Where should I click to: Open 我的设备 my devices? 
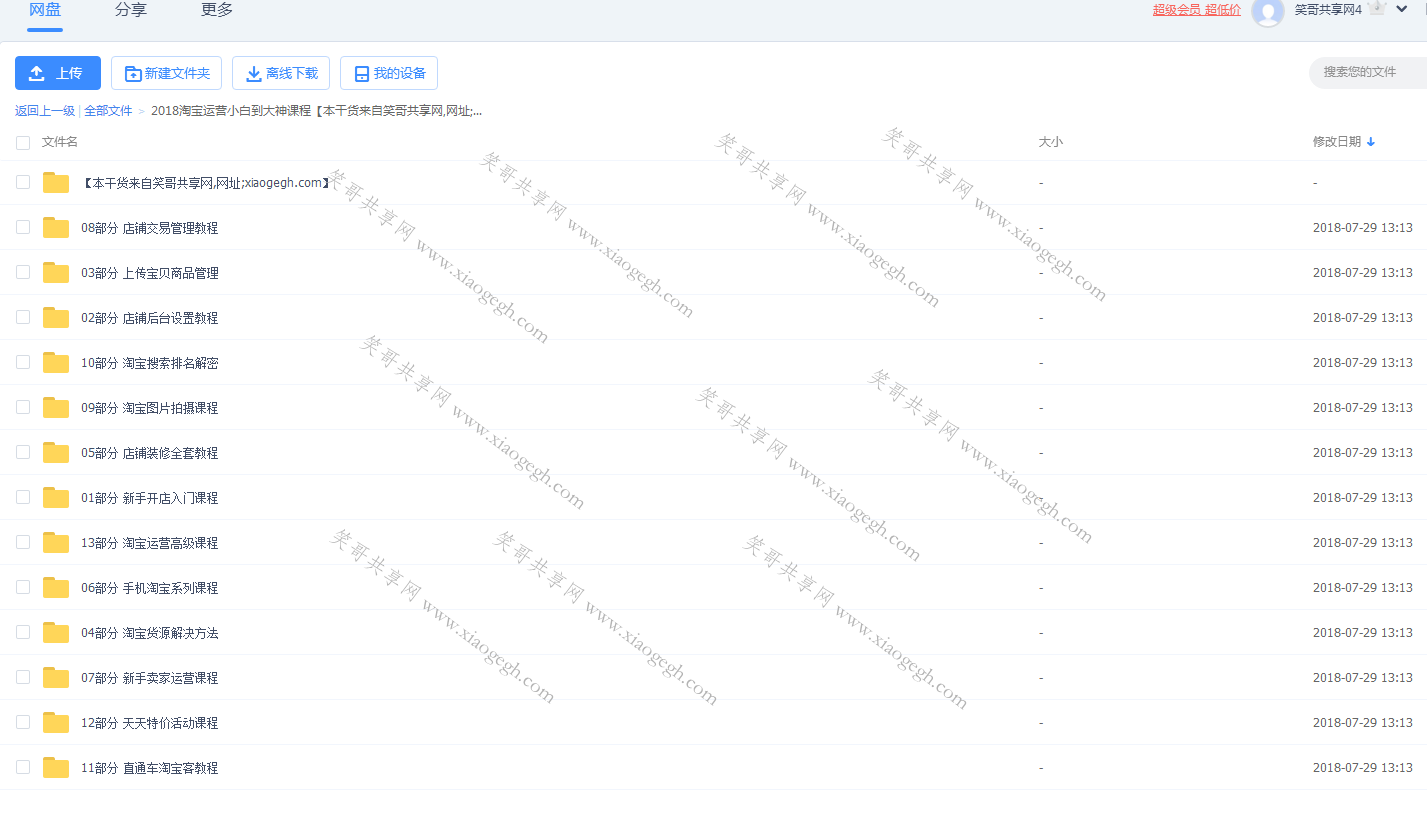coord(389,73)
